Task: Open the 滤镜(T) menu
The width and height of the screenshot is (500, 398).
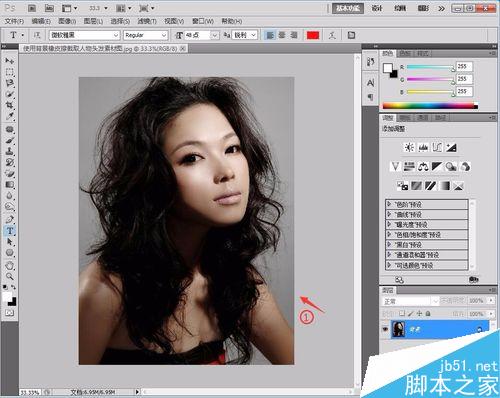Action: pyautogui.click(x=147, y=21)
